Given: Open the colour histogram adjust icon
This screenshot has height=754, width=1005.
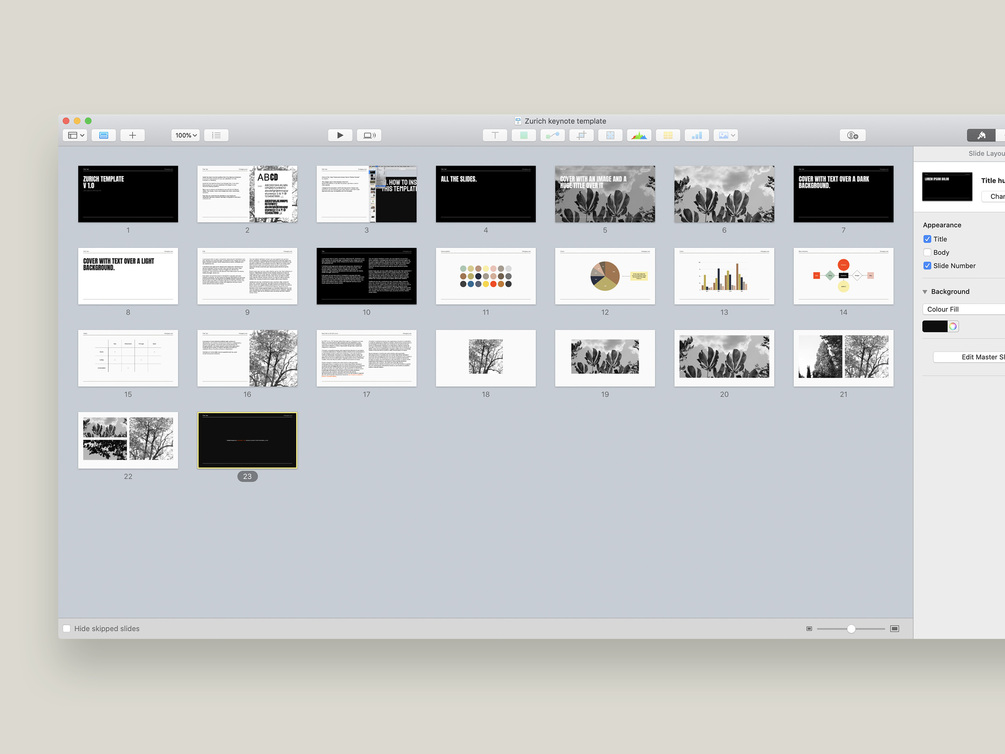Looking at the screenshot, I should pos(639,135).
